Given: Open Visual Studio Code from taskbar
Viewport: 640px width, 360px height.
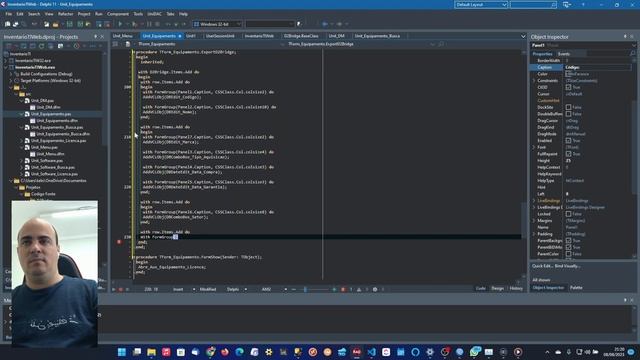Looking at the screenshot, I should (371, 352).
